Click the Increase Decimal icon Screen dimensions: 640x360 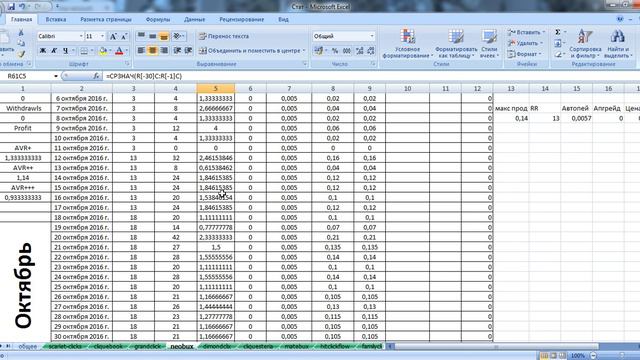[x=360, y=51]
